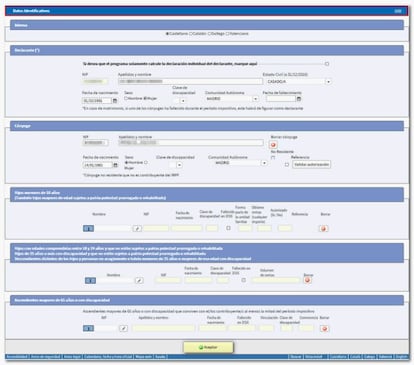Click the pencil icon in the 18 to 25 hijos row

click(139, 281)
